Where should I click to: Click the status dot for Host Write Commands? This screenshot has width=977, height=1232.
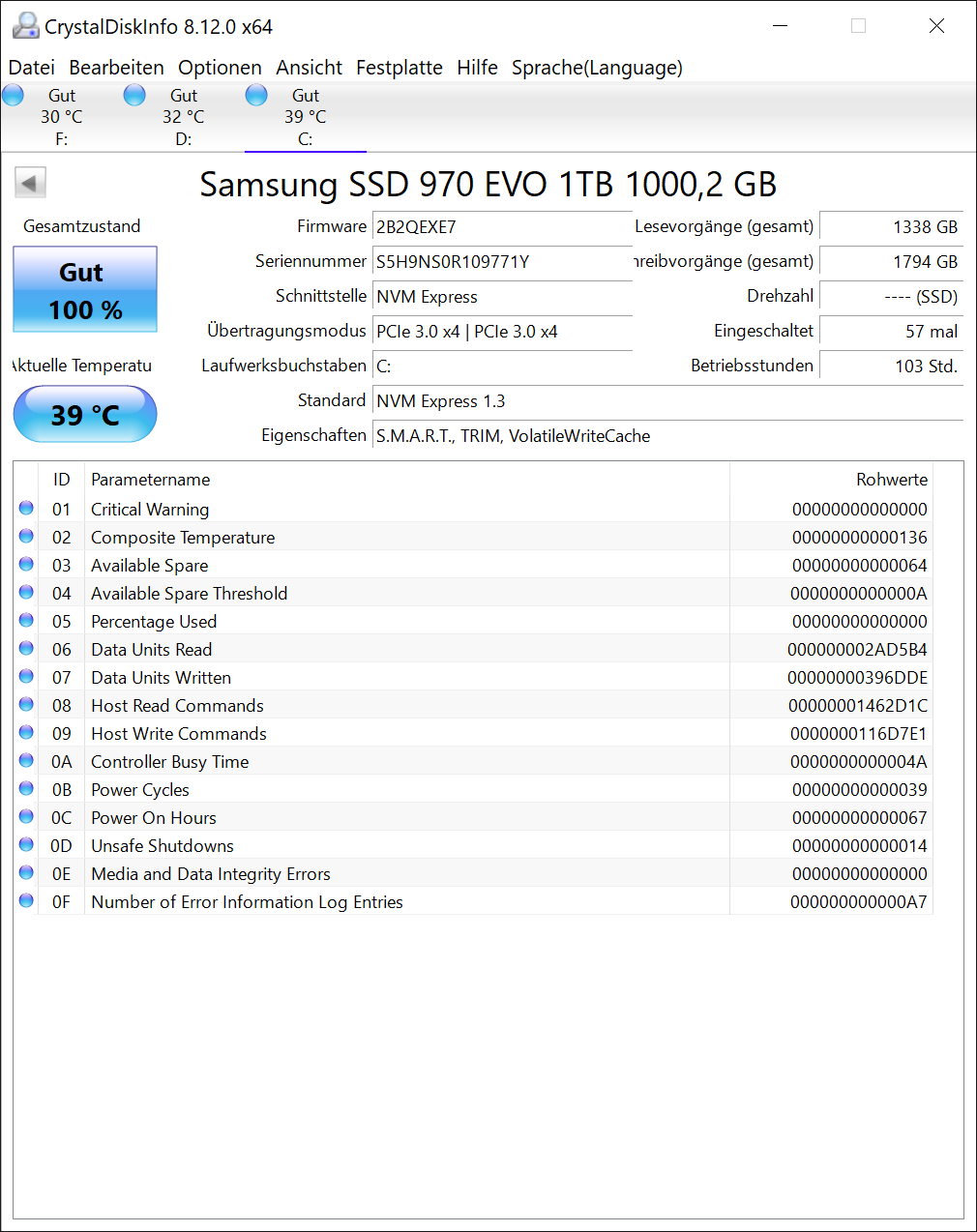point(26,732)
